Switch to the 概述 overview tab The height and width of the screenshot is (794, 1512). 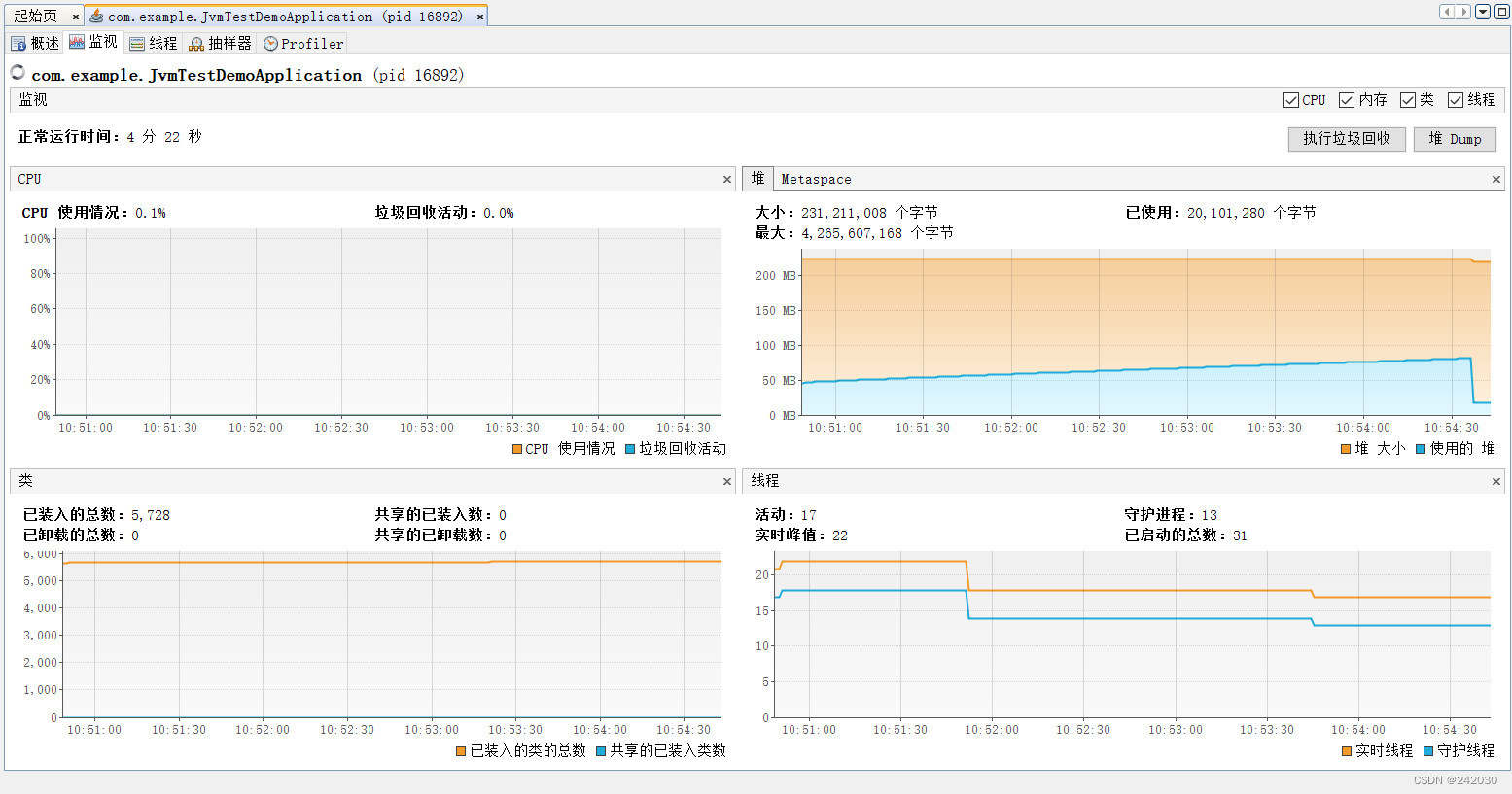point(35,43)
